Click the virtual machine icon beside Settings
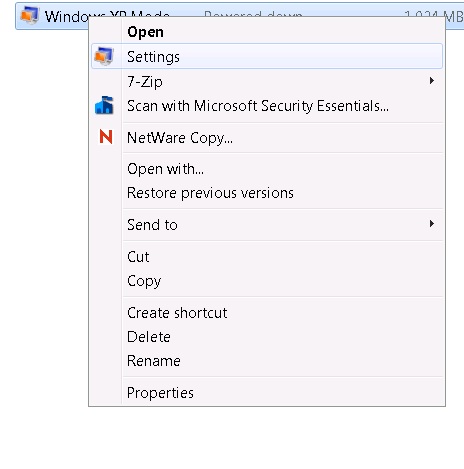 pyautogui.click(x=104, y=56)
